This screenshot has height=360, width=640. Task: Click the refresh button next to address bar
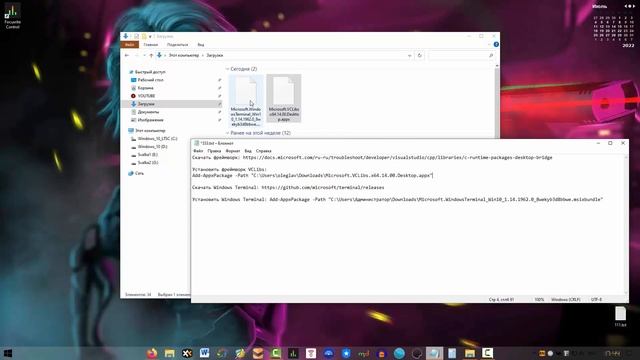(x=420, y=55)
